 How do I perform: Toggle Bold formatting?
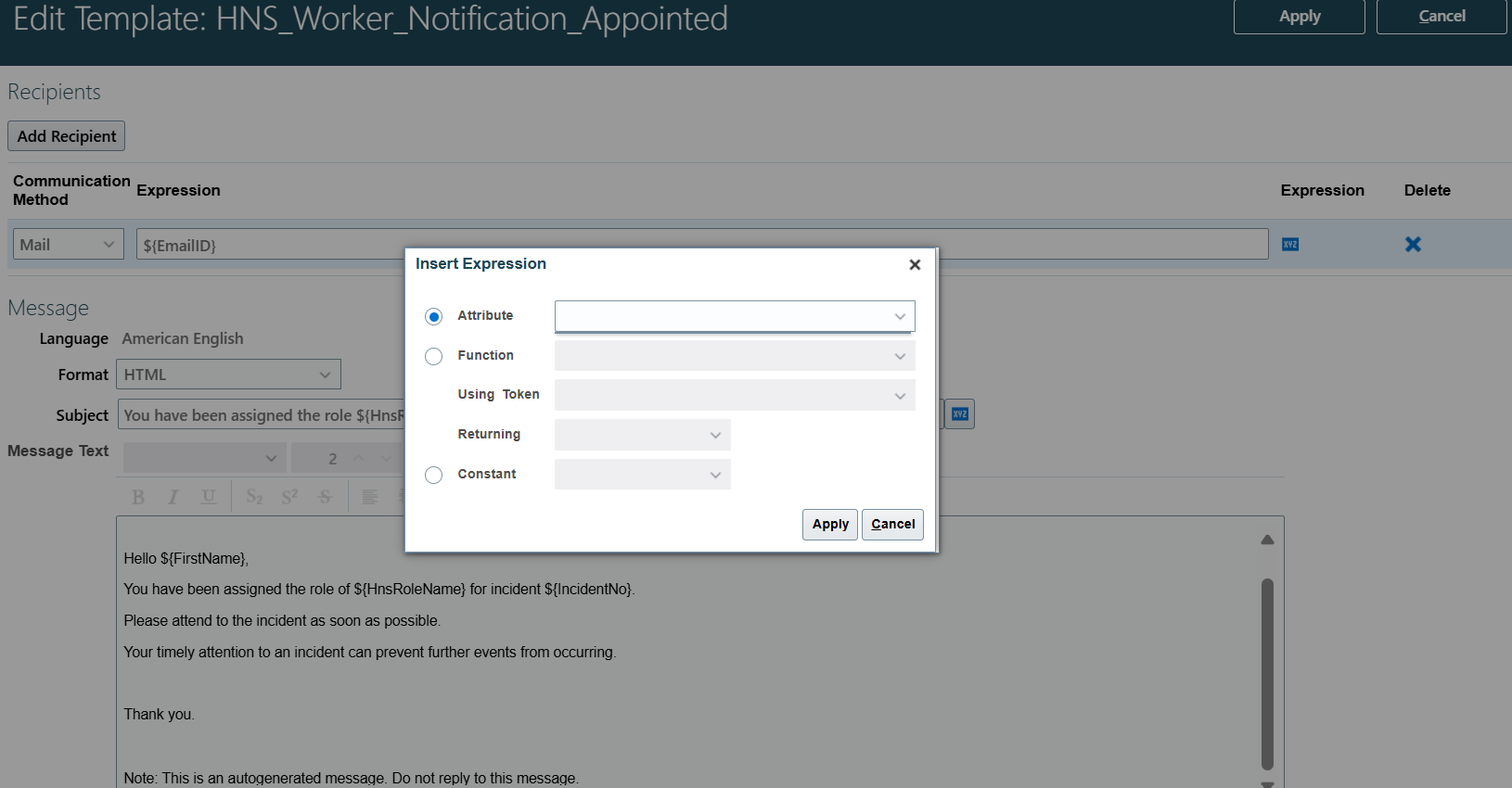(138, 497)
